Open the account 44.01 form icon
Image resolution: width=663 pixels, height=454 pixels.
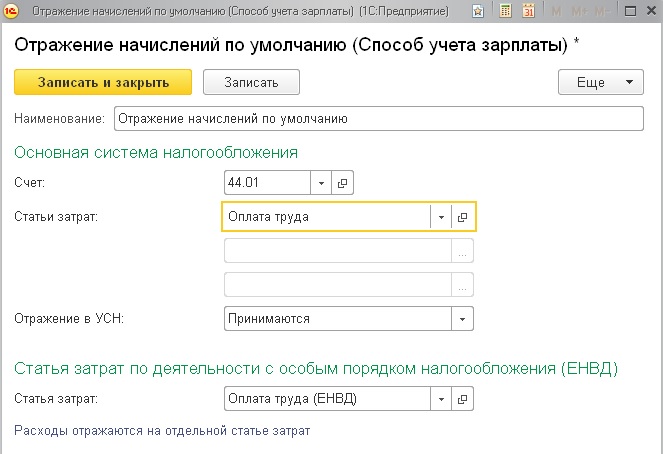[342, 183]
